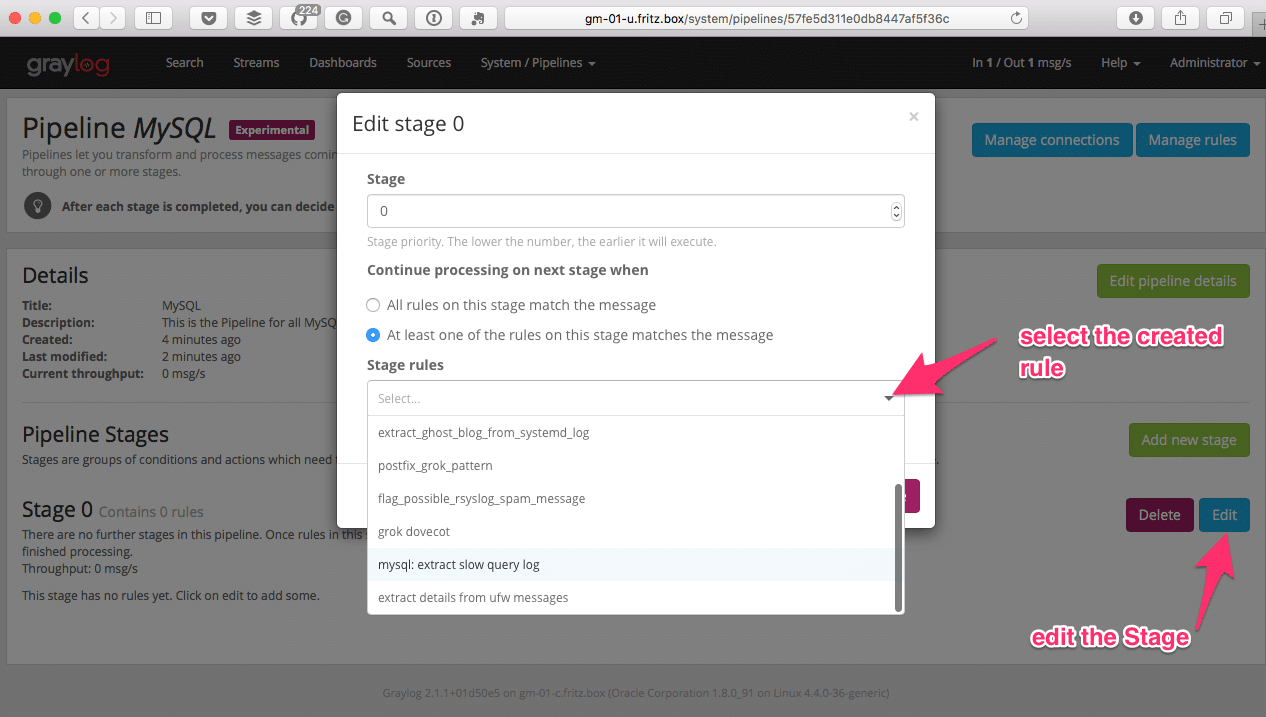1266x717 pixels.
Task: Click Add new stage button
Action: [1189, 440]
